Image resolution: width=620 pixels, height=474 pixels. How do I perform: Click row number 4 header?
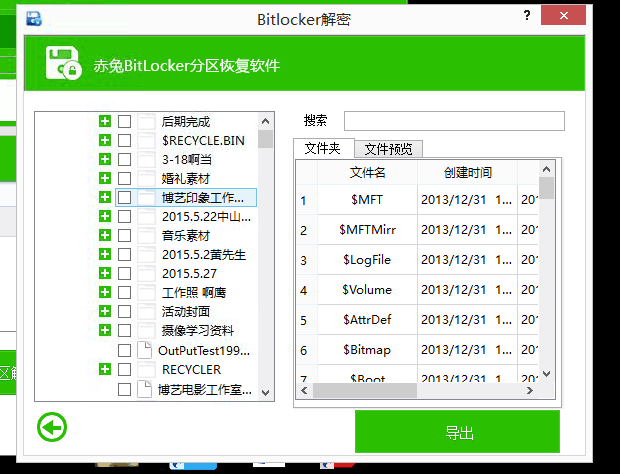[x=303, y=291]
